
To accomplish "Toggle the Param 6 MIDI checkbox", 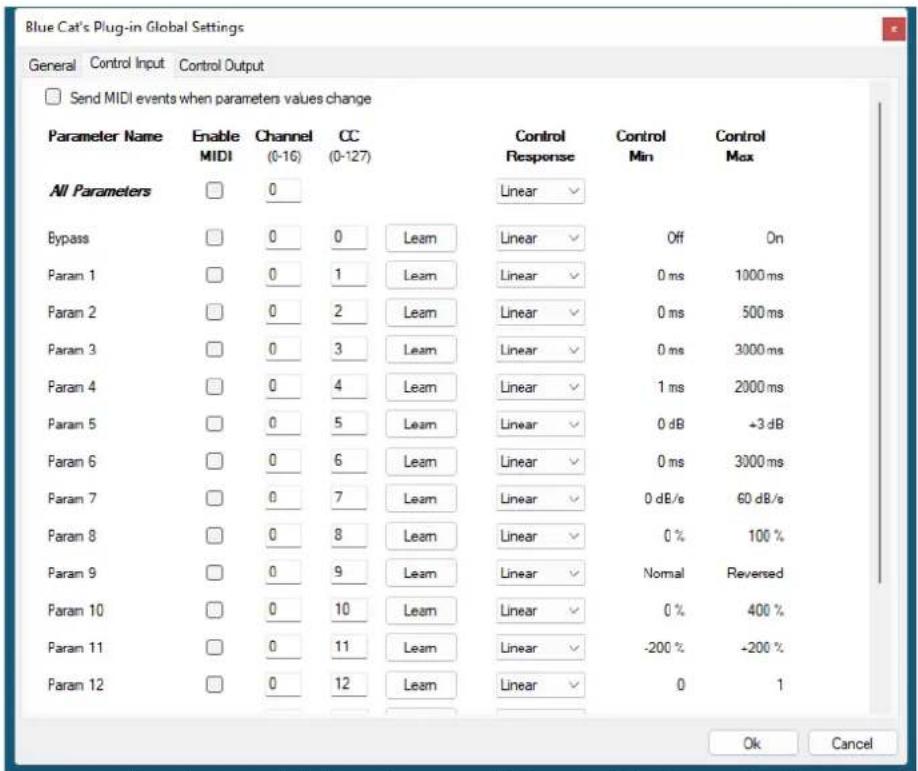I will coord(214,461).
